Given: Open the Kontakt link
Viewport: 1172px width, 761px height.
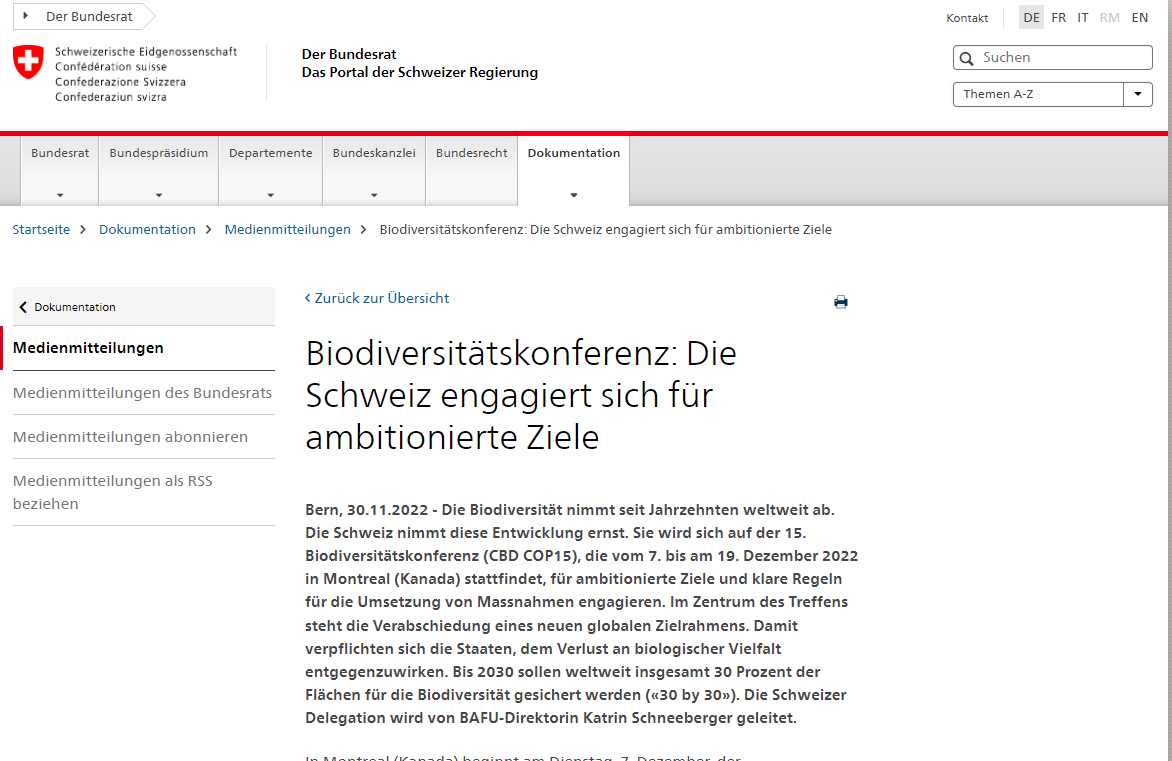Looking at the screenshot, I should 966,18.
